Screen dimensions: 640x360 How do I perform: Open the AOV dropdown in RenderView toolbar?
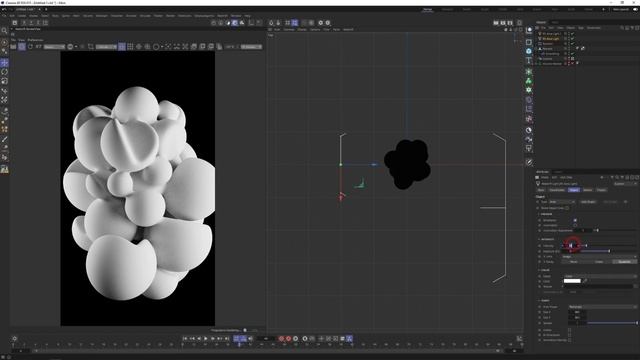click(54, 47)
